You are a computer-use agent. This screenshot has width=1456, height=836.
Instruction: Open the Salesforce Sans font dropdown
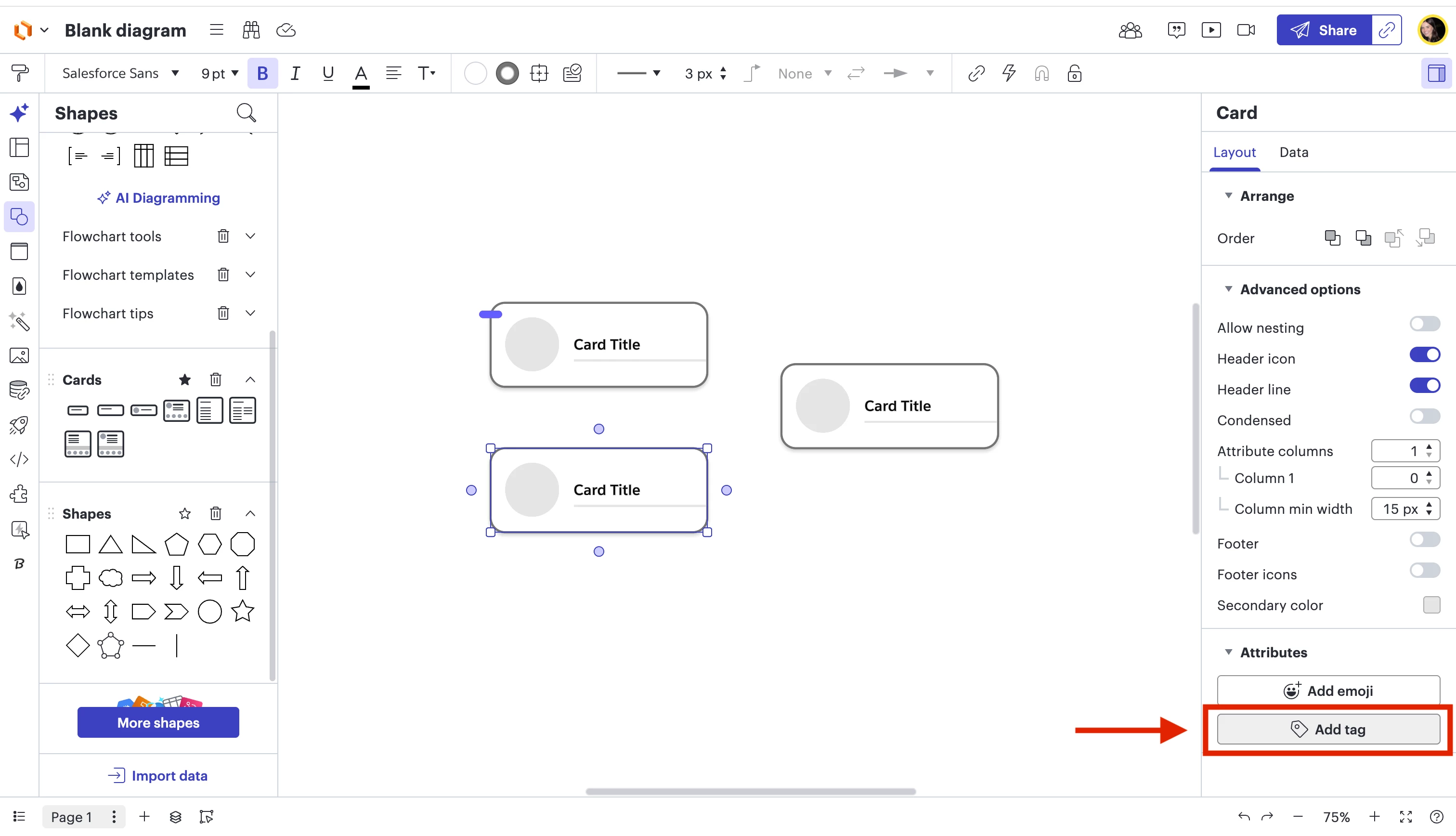(x=120, y=74)
